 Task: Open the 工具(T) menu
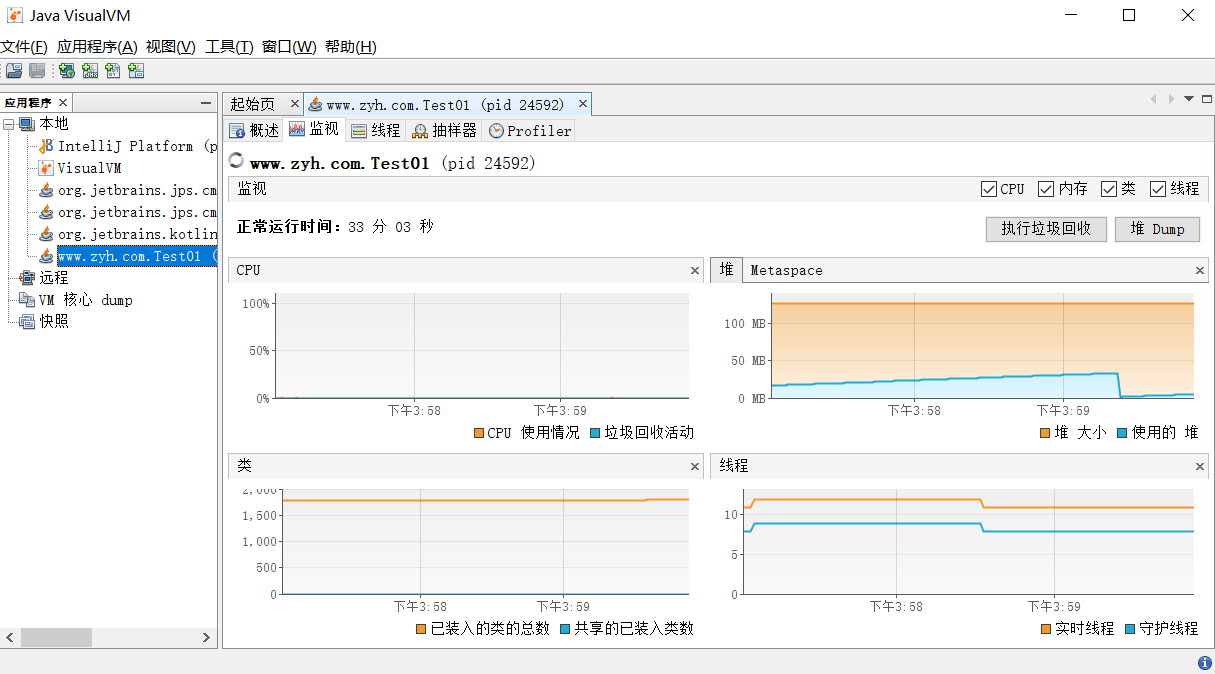(x=229, y=47)
